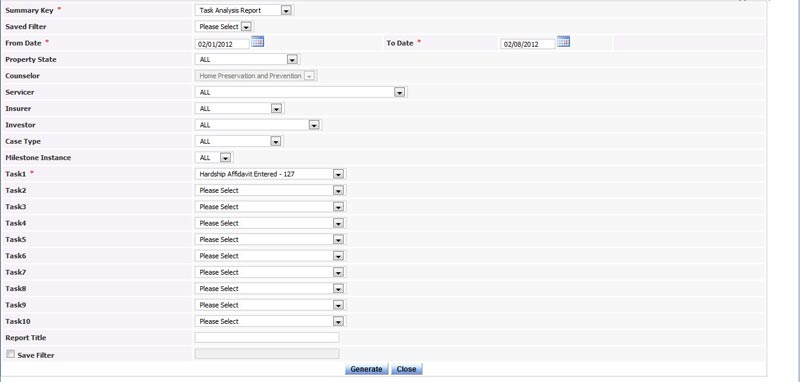Viewport: 800px width, 382px height.
Task: Click the Close button
Action: click(x=407, y=369)
